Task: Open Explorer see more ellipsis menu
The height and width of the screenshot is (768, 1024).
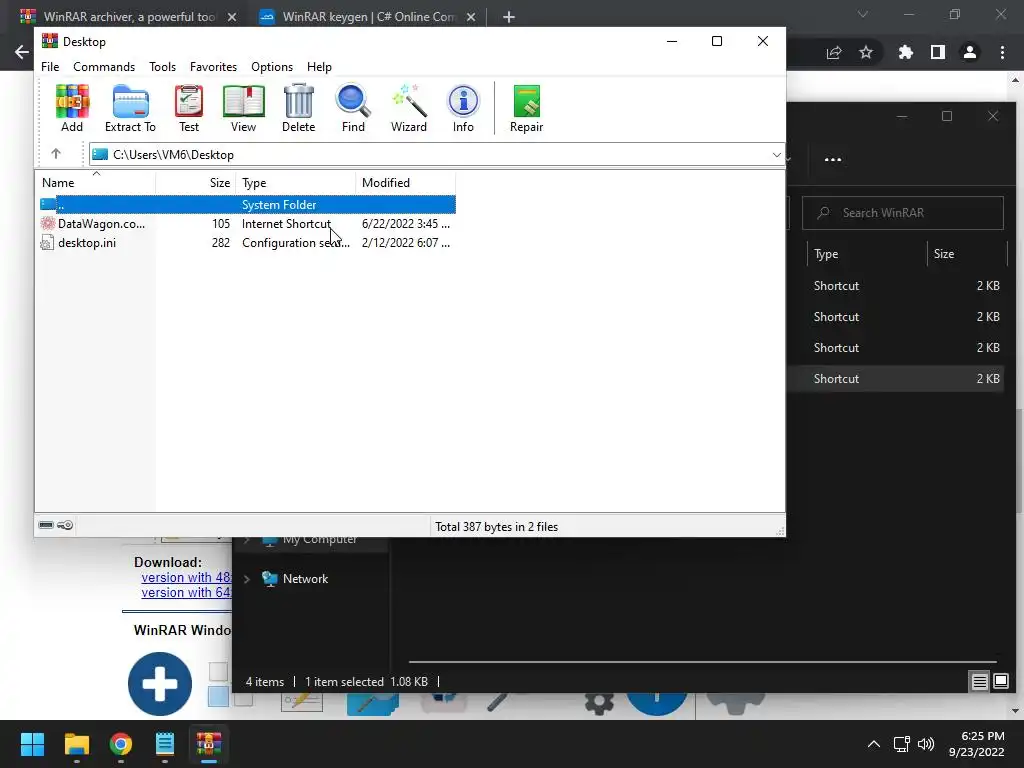Action: pyautogui.click(x=833, y=159)
